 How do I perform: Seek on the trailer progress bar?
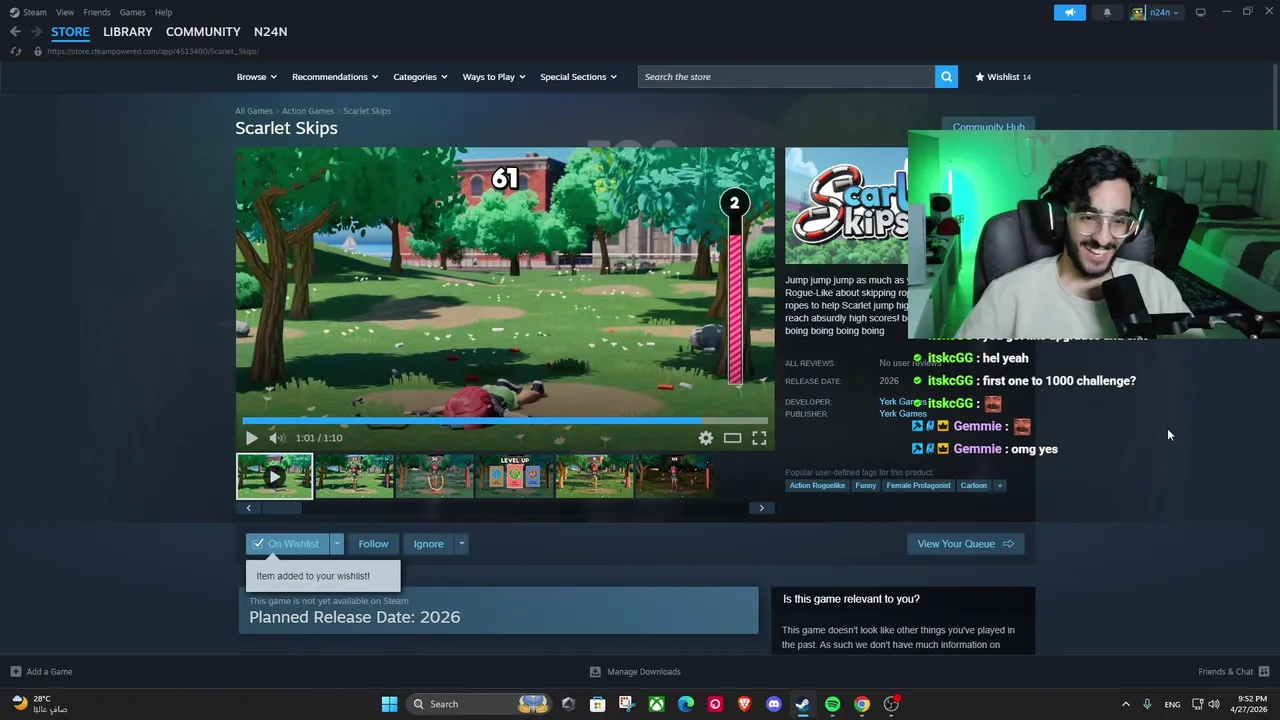(505, 421)
